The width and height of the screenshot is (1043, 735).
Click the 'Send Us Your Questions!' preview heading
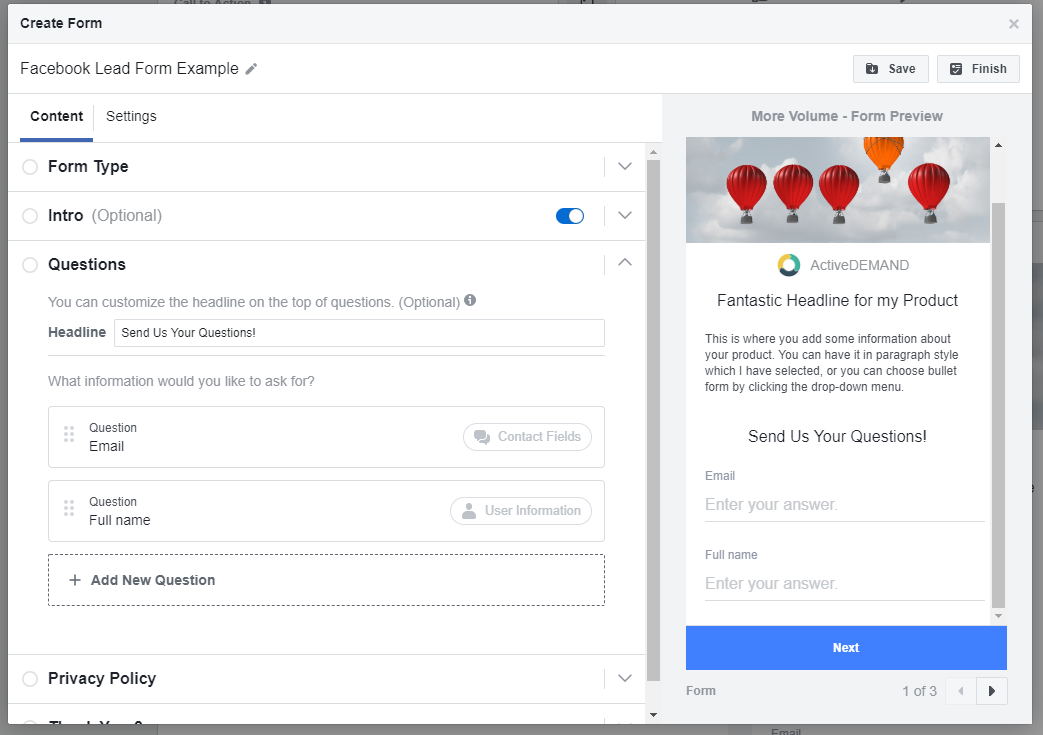(x=837, y=436)
